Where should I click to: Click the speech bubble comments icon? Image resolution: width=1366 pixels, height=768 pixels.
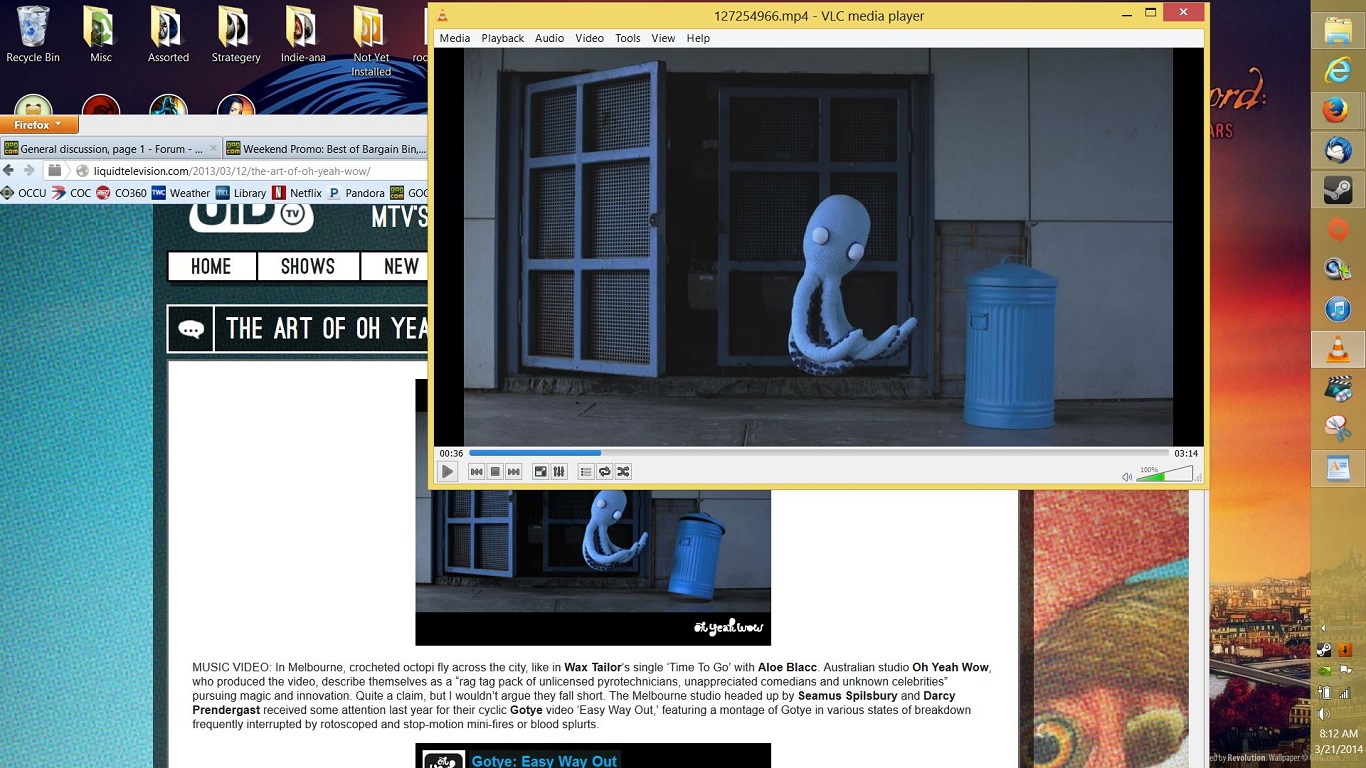point(191,329)
